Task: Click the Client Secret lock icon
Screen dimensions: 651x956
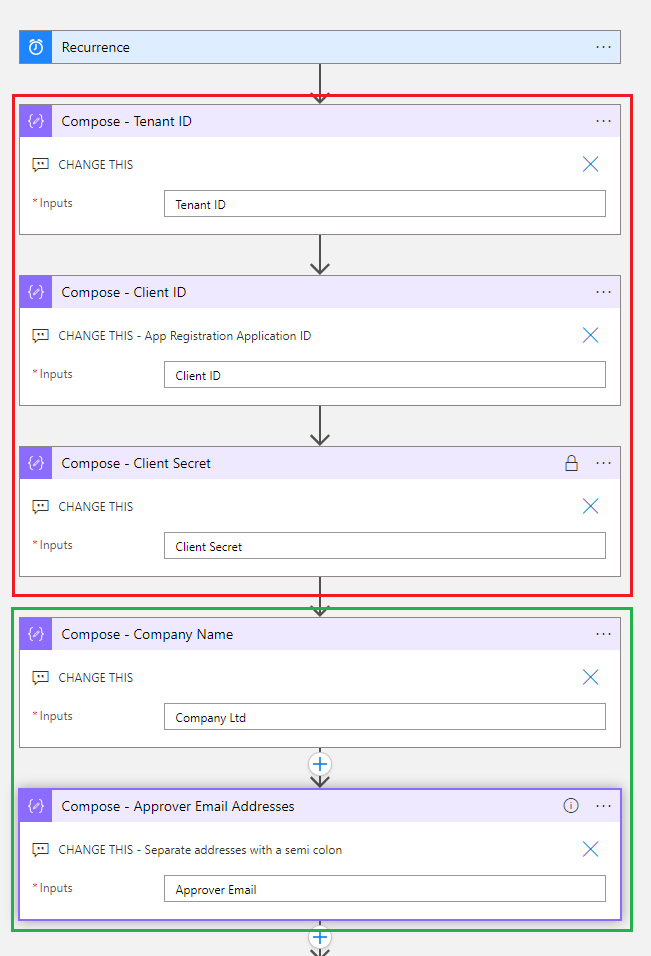Action: pos(571,463)
